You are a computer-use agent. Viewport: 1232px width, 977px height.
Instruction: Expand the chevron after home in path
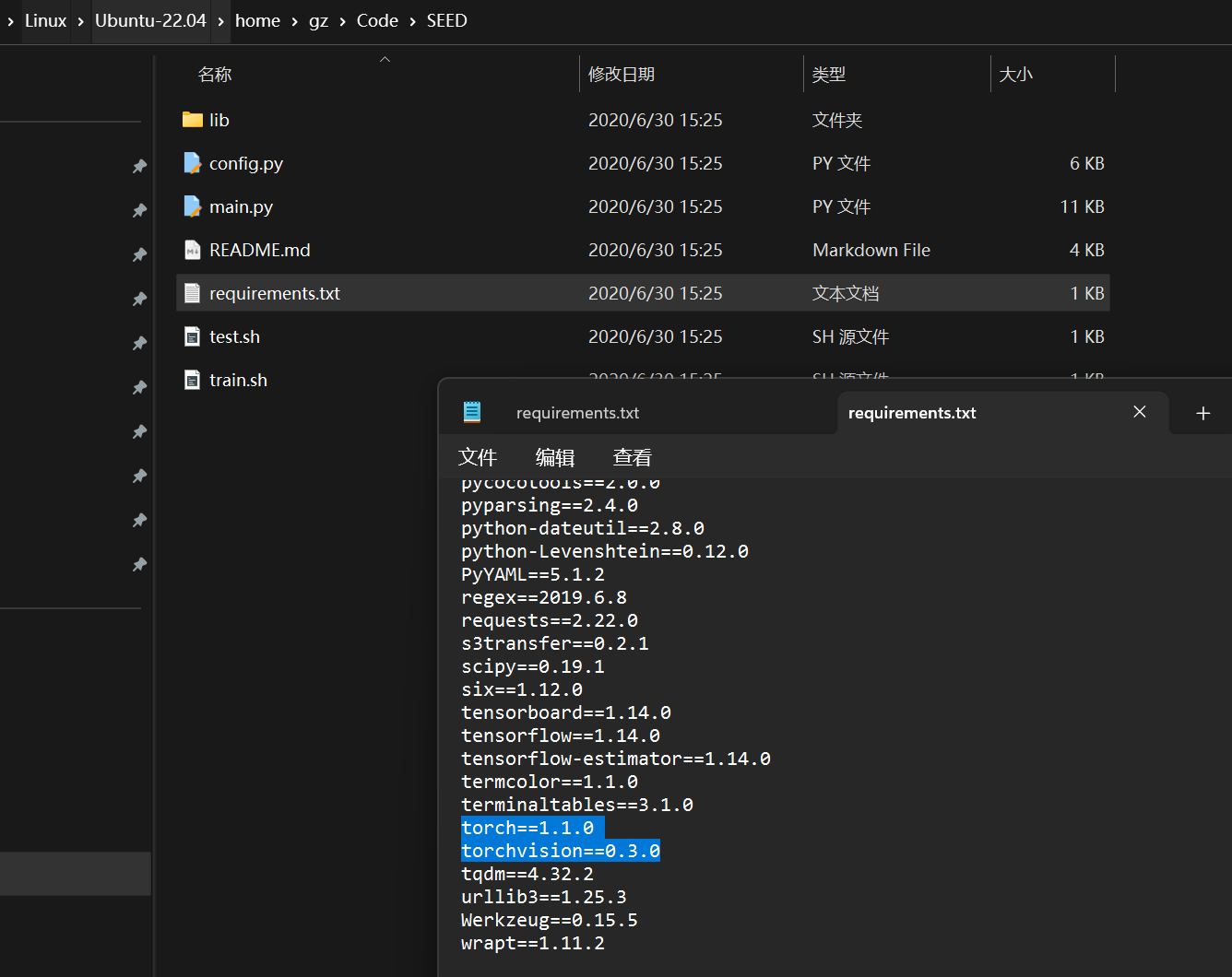click(x=294, y=20)
